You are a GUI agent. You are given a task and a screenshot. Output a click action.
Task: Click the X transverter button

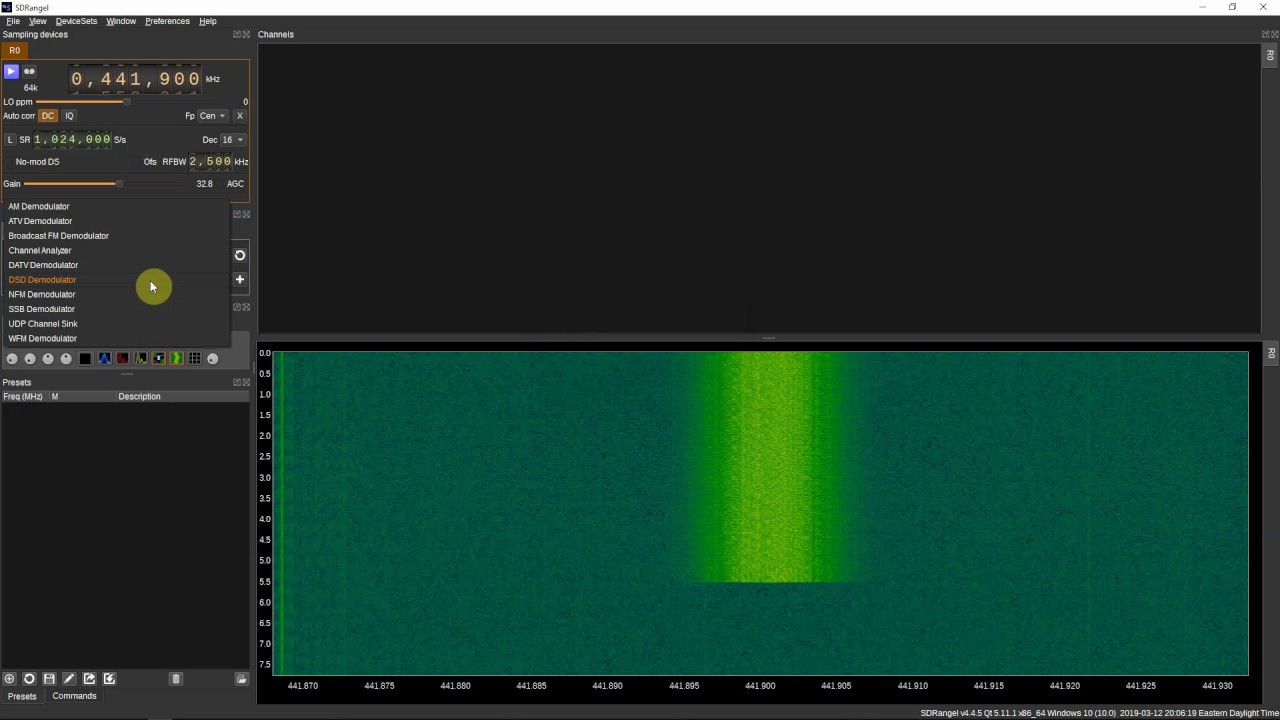coord(239,116)
